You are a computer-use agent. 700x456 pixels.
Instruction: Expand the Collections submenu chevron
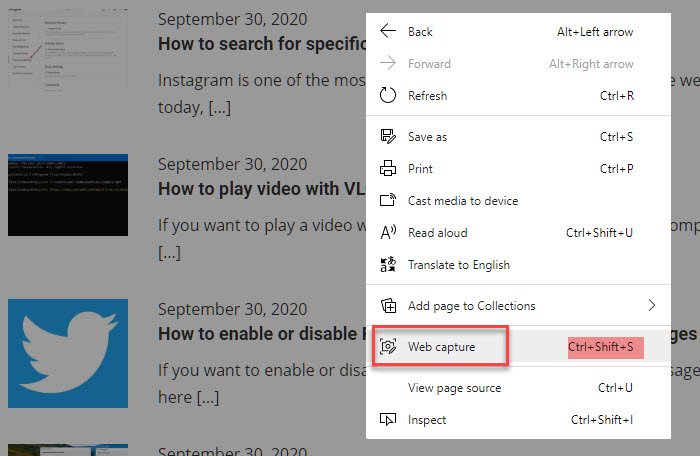click(652, 306)
